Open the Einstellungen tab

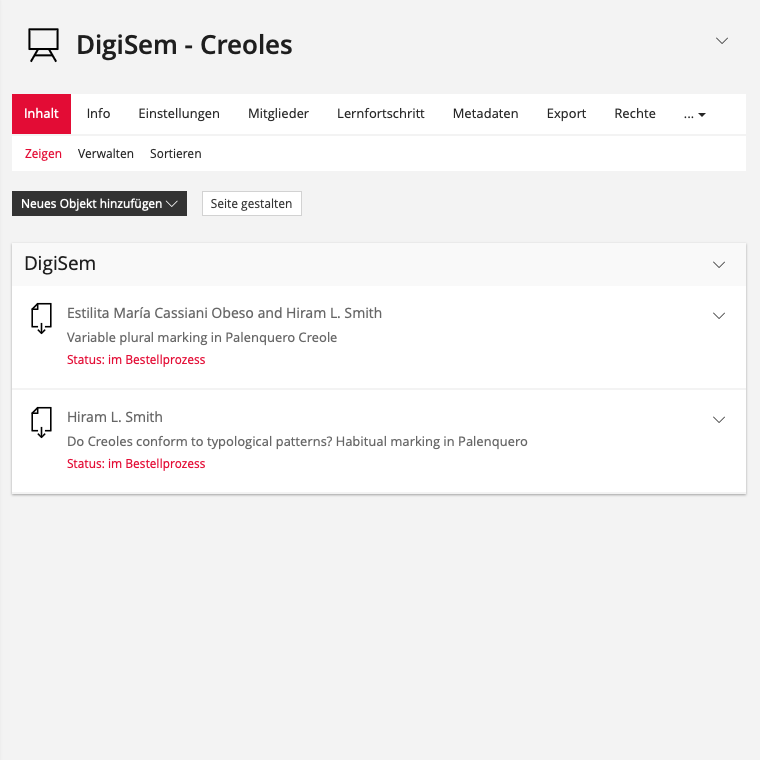(x=179, y=114)
